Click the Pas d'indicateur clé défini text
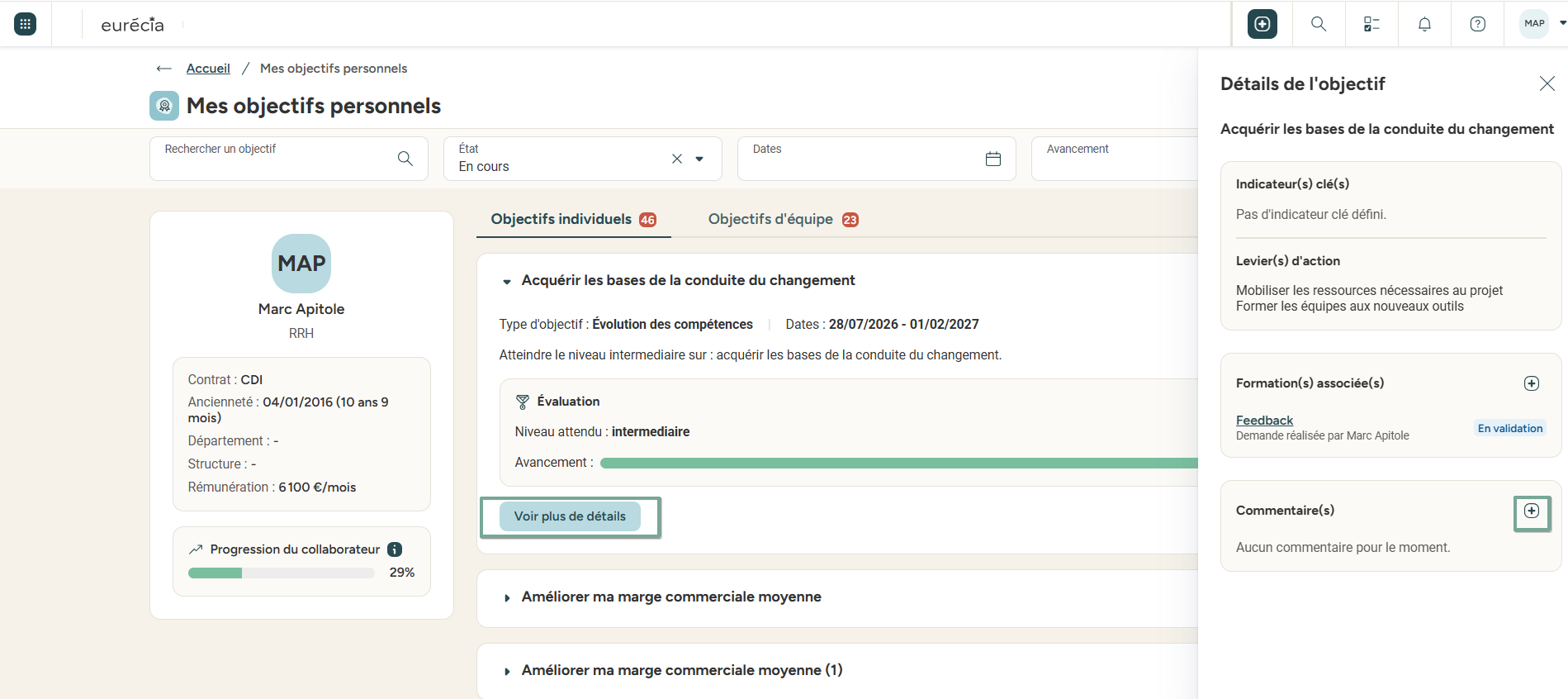Screen dimensions: 1568x699 pyautogui.click(x=1311, y=215)
